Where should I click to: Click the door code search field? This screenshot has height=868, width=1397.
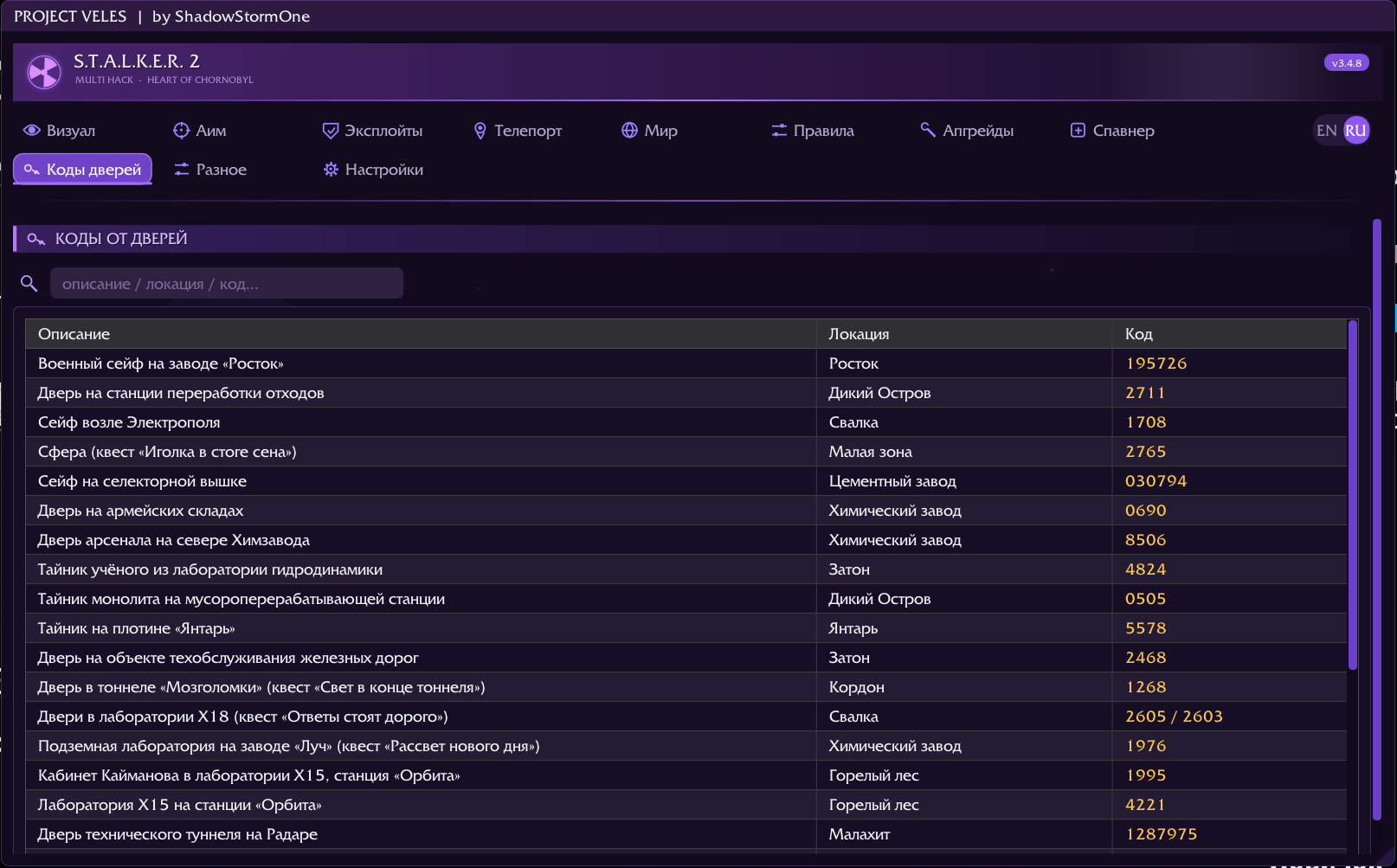pos(227,283)
